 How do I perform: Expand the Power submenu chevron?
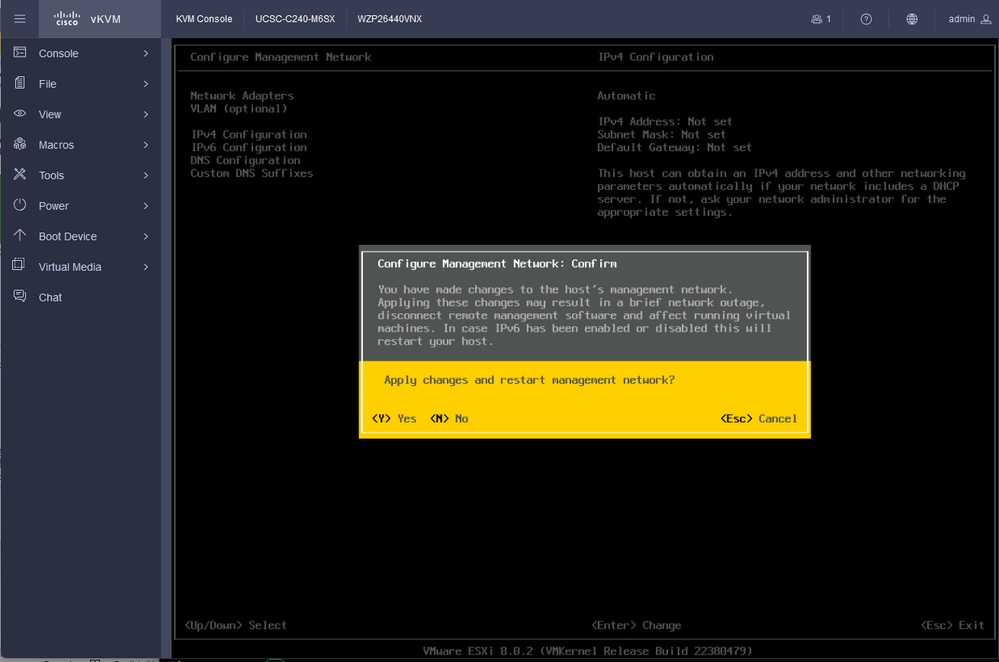[146, 206]
